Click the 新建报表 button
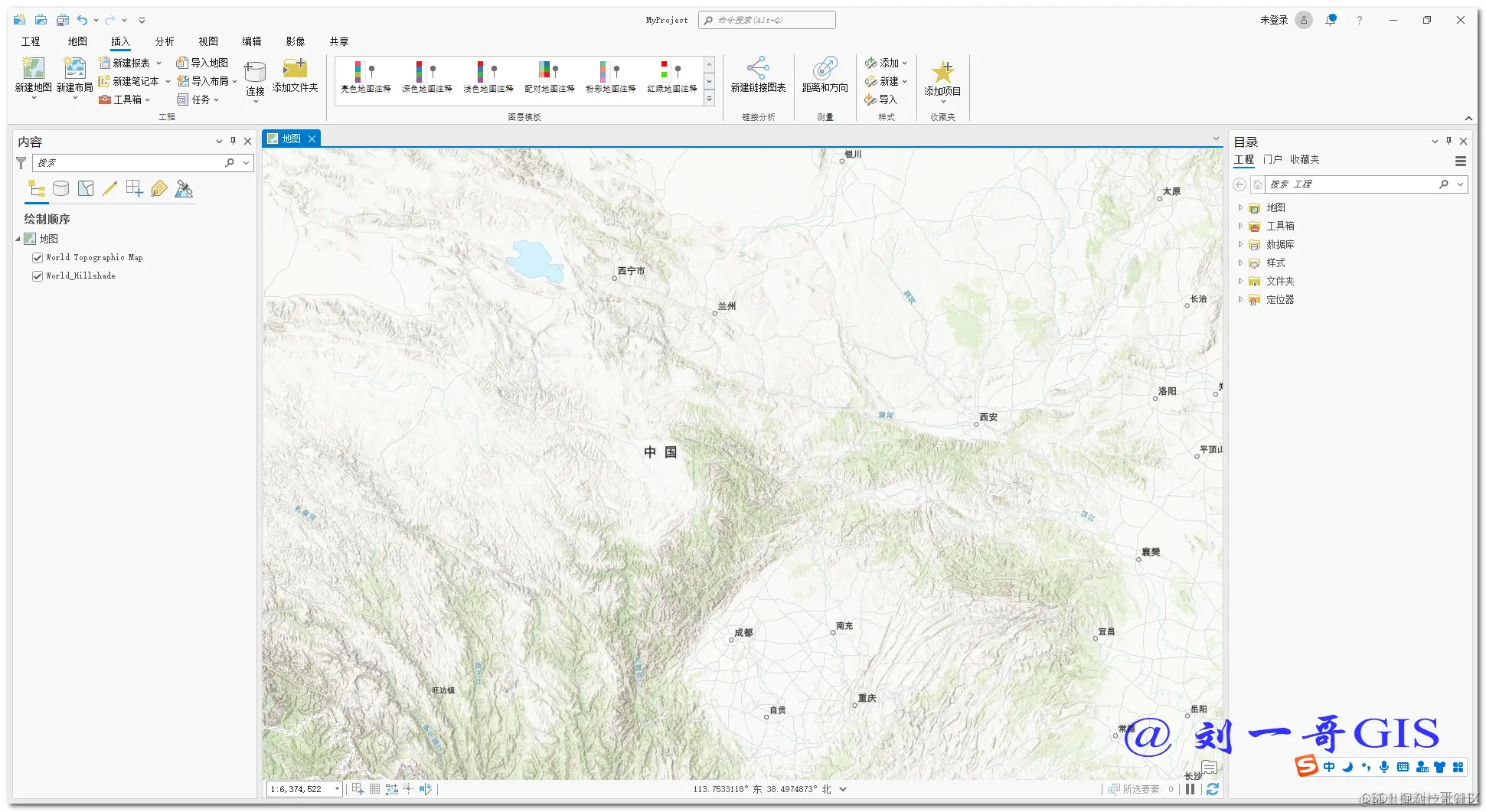This screenshot has height=812, width=1486. click(124, 63)
